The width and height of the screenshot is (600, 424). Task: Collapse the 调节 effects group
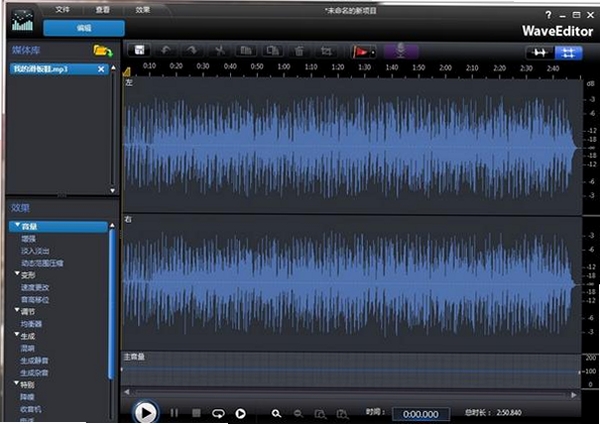click(17, 310)
